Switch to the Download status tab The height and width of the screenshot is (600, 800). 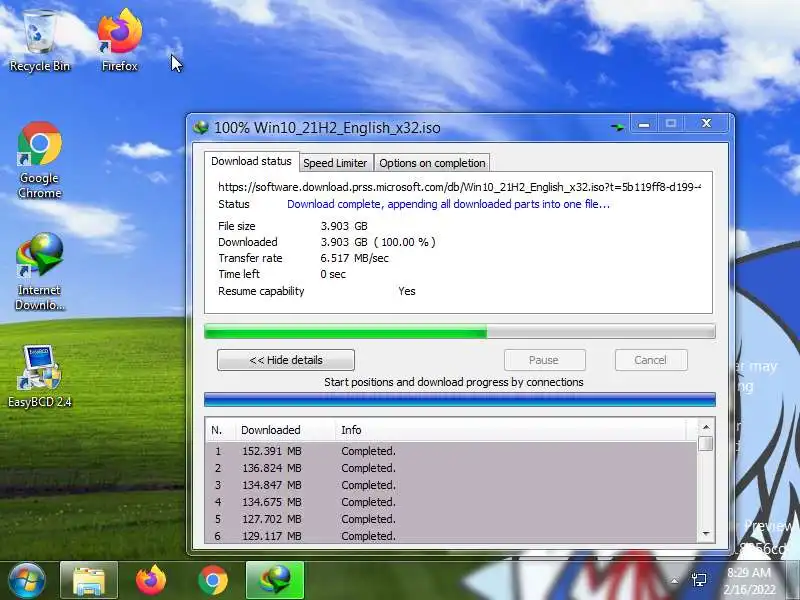tap(252, 161)
